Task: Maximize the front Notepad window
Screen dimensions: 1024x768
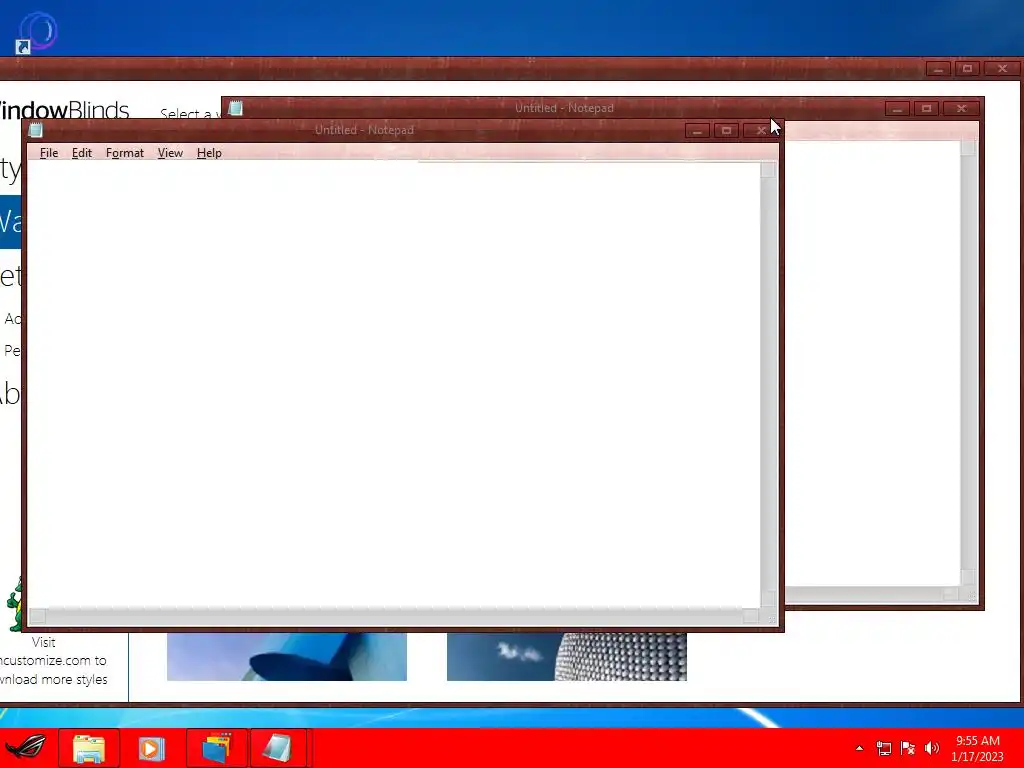Action: coord(726,131)
